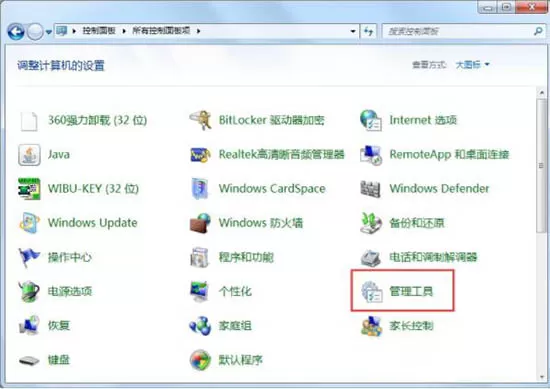The width and height of the screenshot is (550, 389).
Task: Open the Windows 防火墙 icon
Action: point(200,223)
